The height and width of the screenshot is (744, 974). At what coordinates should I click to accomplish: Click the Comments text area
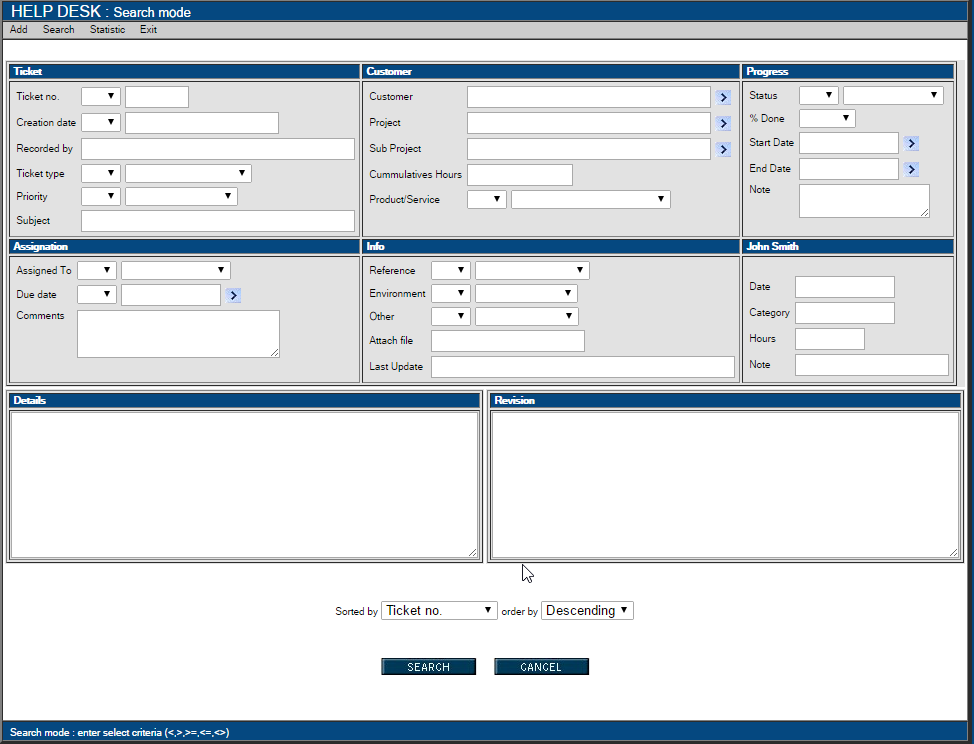click(178, 334)
